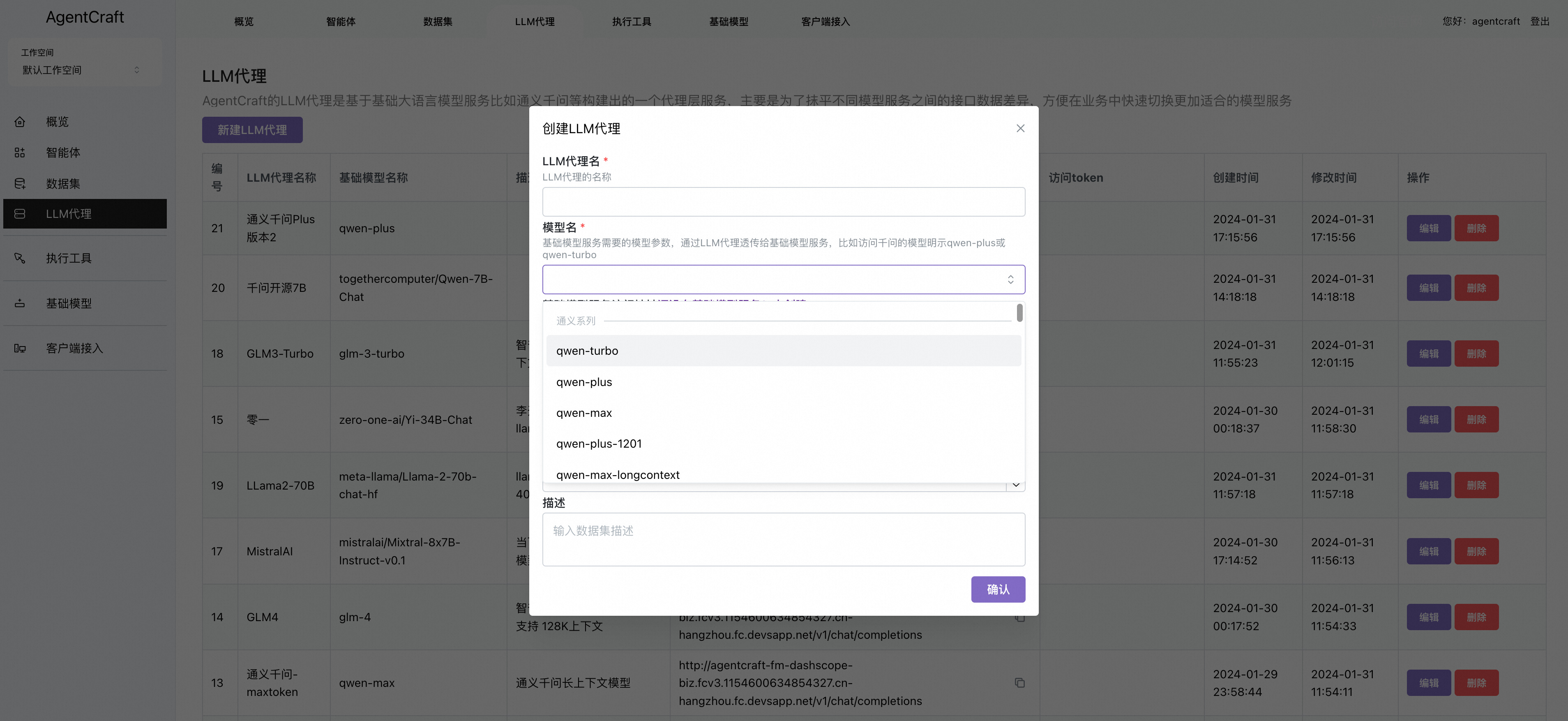Expand the dropdown chevron below the model list
Image resolution: width=1568 pixels, height=721 pixels.
pos(1015,485)
